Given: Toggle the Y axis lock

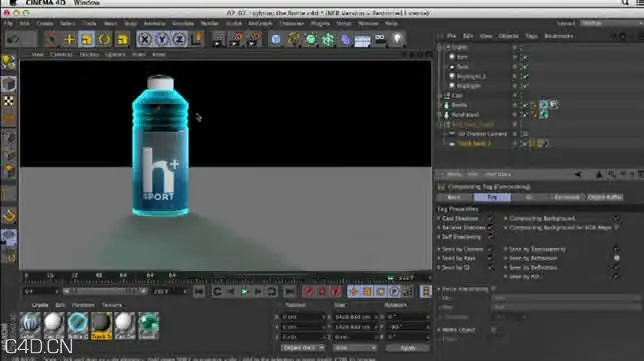Looking at the screenshot, I should click(162, 39).
